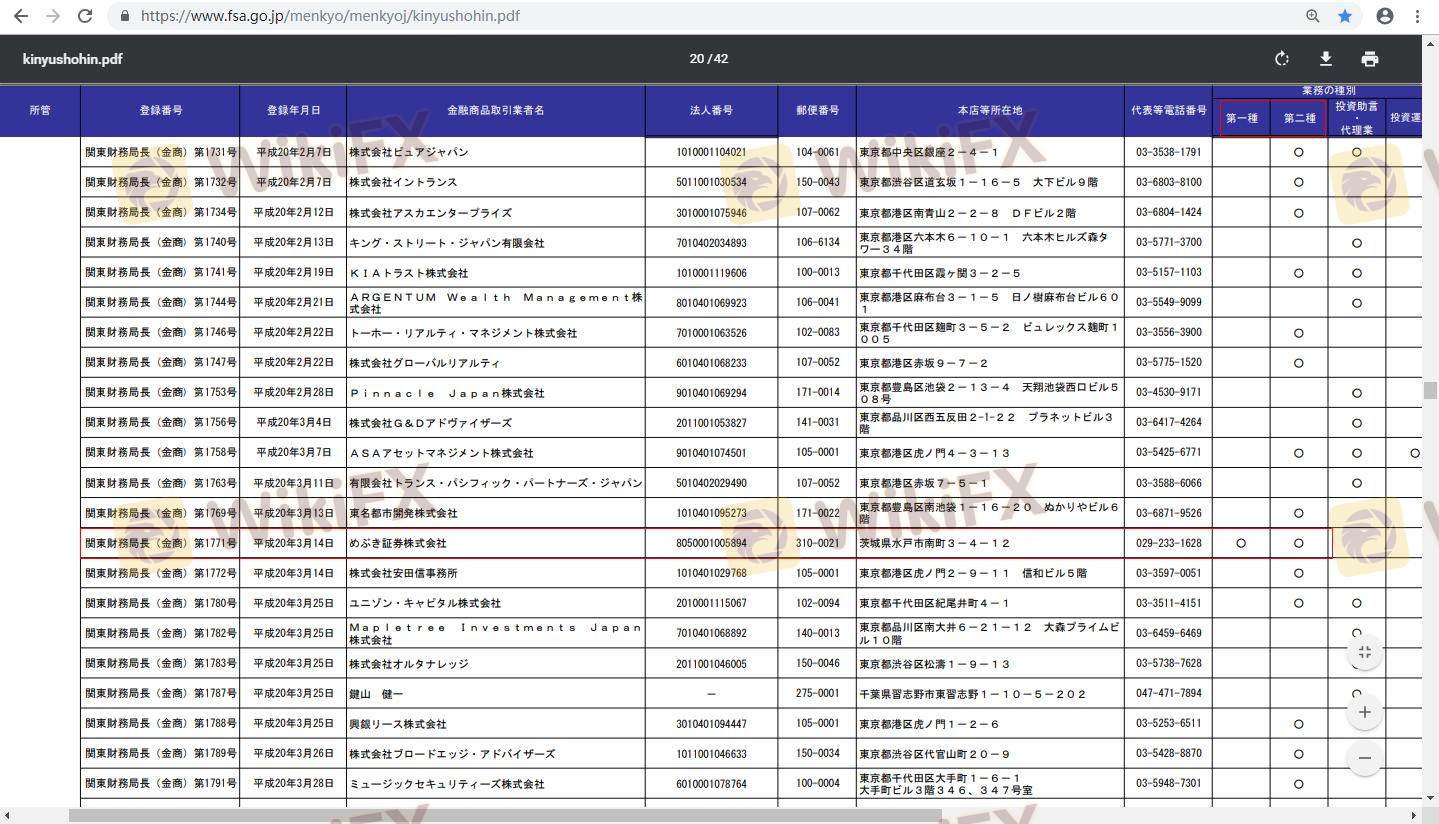Click the 登録番号 column header
Screen dimensions: 1439x824
tap(160, 110)
